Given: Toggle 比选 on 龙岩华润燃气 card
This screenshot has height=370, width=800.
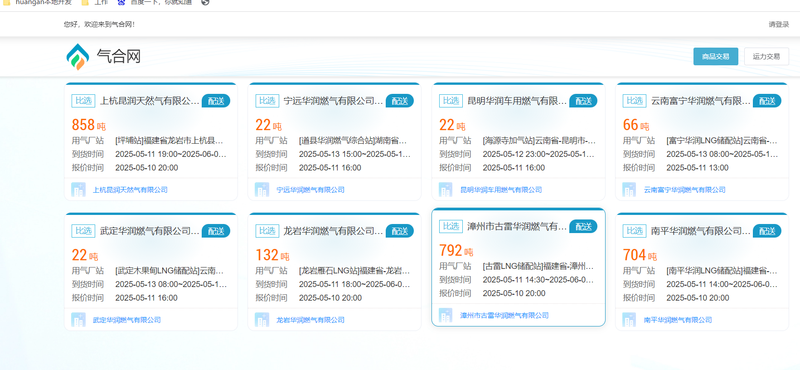Looking at the screenshot, I should pos(267,231).
